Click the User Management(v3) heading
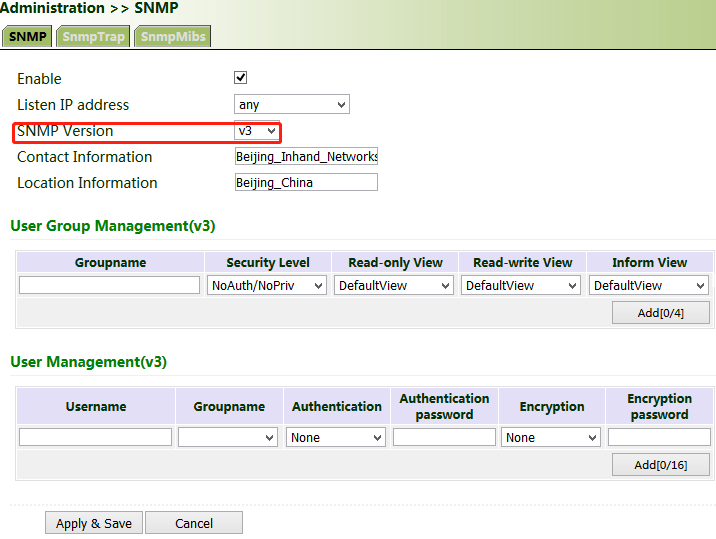 pos(89,362)
